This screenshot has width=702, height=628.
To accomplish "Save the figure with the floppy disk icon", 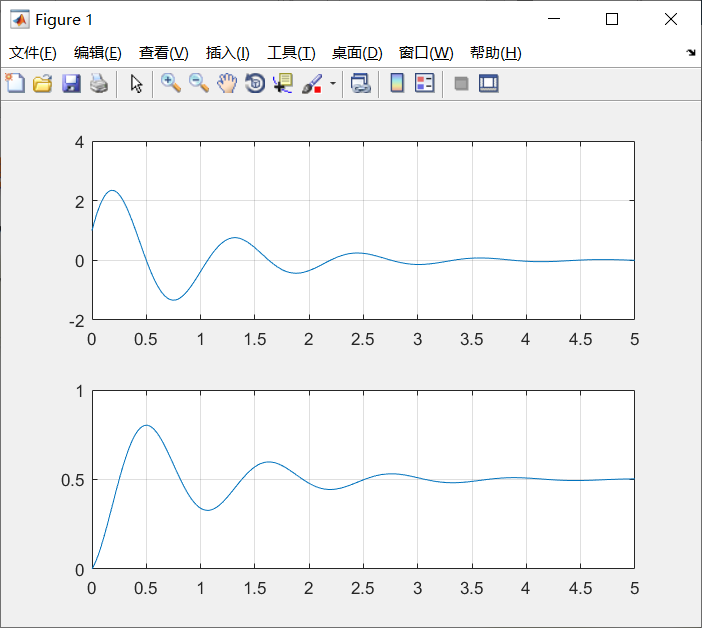I will click(x=71, y=83).
